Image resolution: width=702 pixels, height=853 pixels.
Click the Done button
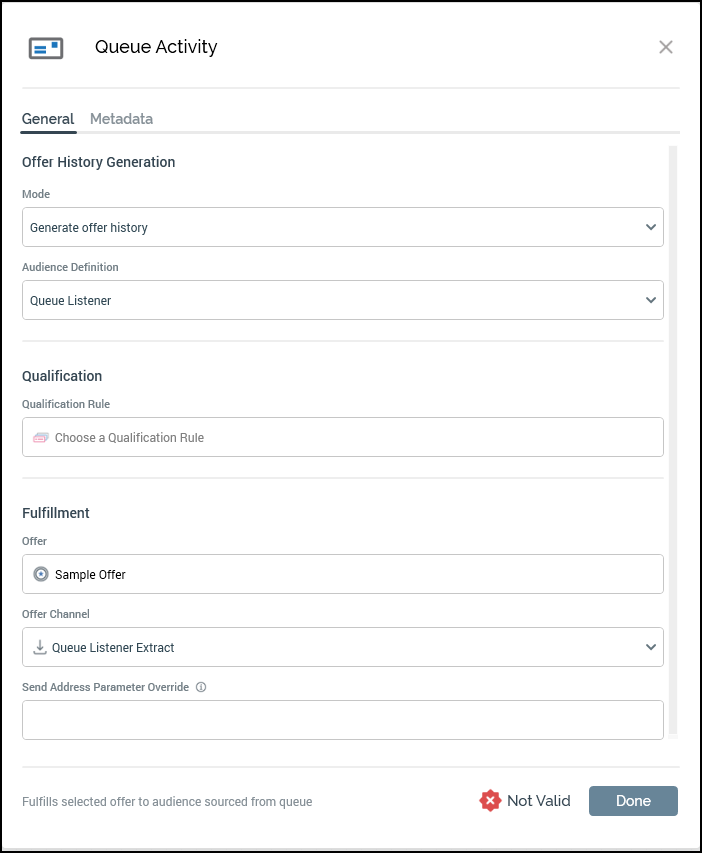pyautogui.click(x=633, y=800)
